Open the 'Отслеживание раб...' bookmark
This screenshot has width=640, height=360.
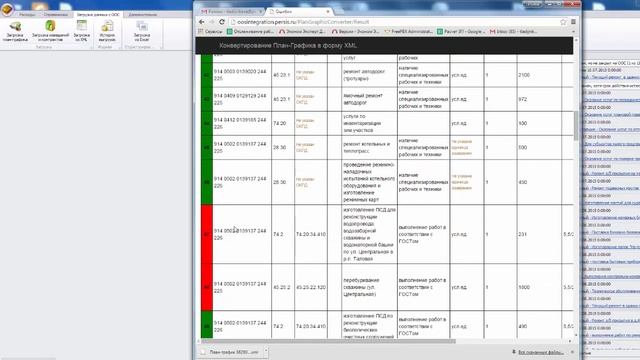click(x=250, y=31)
